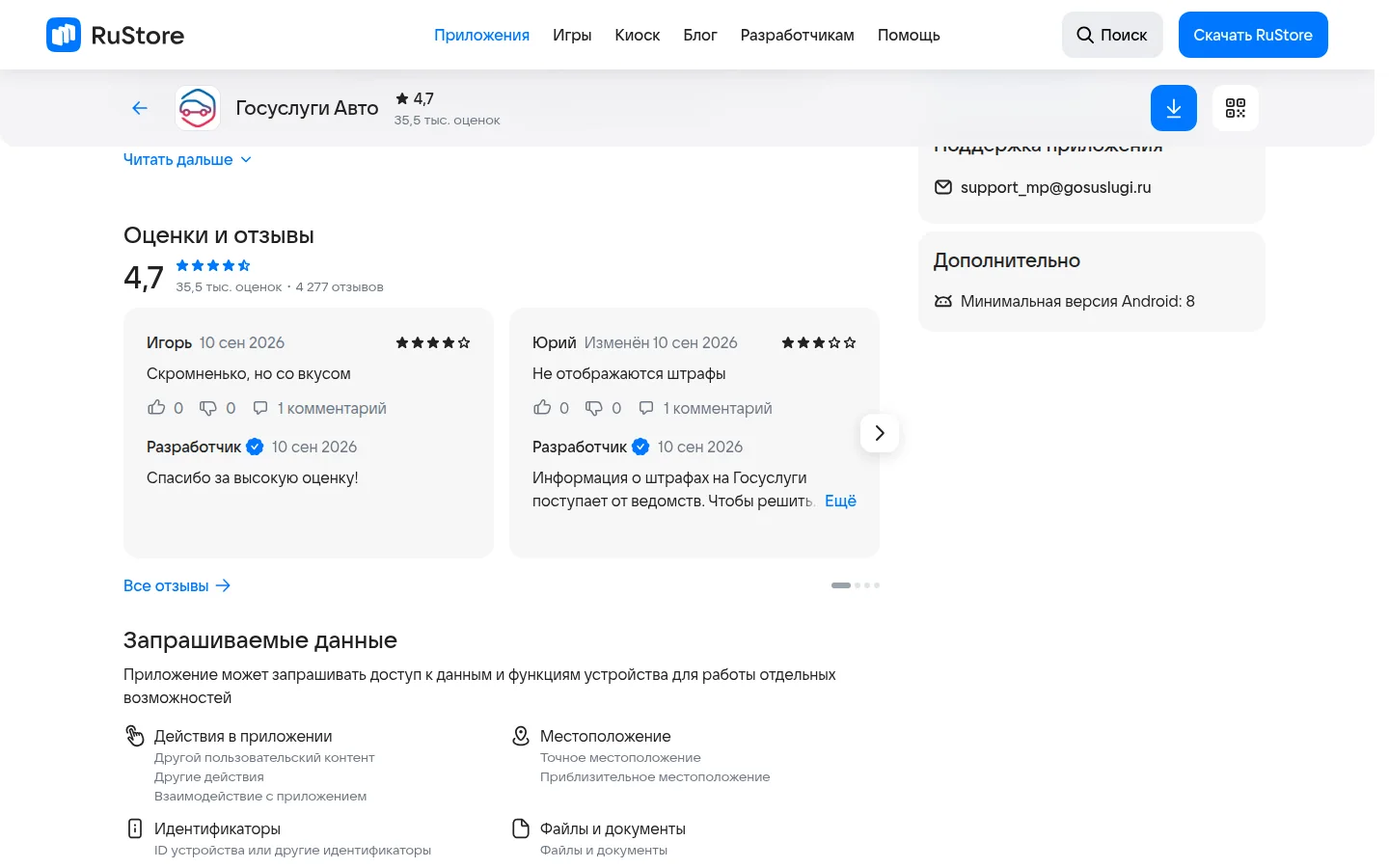Click the verified badge in Игорь's developer reply

pyautogui.click(x=255, y=447)
